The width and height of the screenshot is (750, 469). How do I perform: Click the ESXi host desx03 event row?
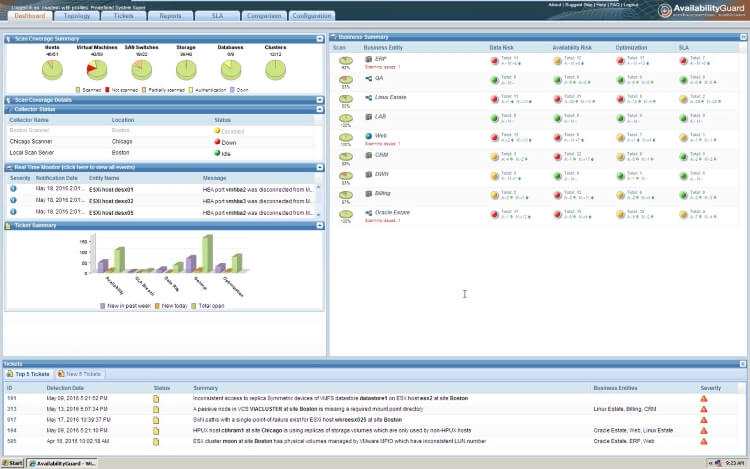(x=160, y=201)
